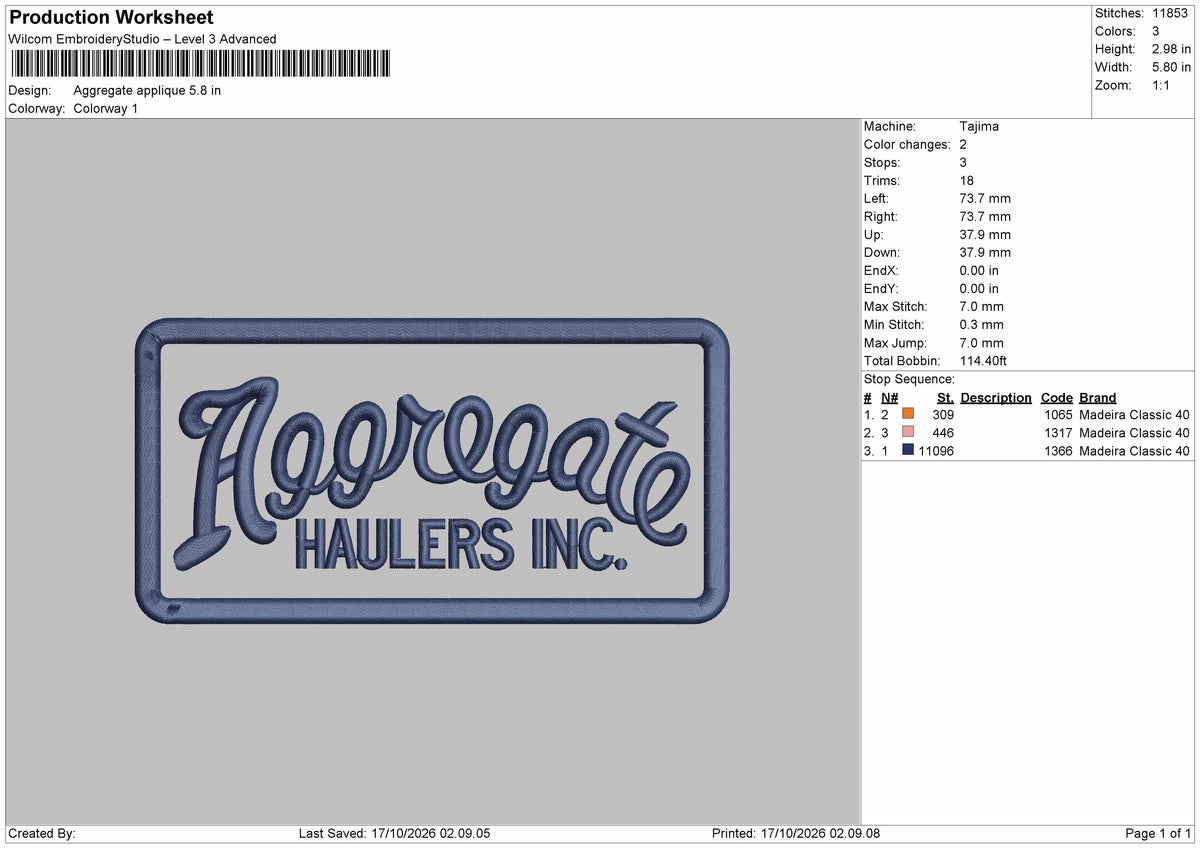The image size is (1200, 848).
Task: Click the Up value 37.9 mm
Action: point(985,234)
